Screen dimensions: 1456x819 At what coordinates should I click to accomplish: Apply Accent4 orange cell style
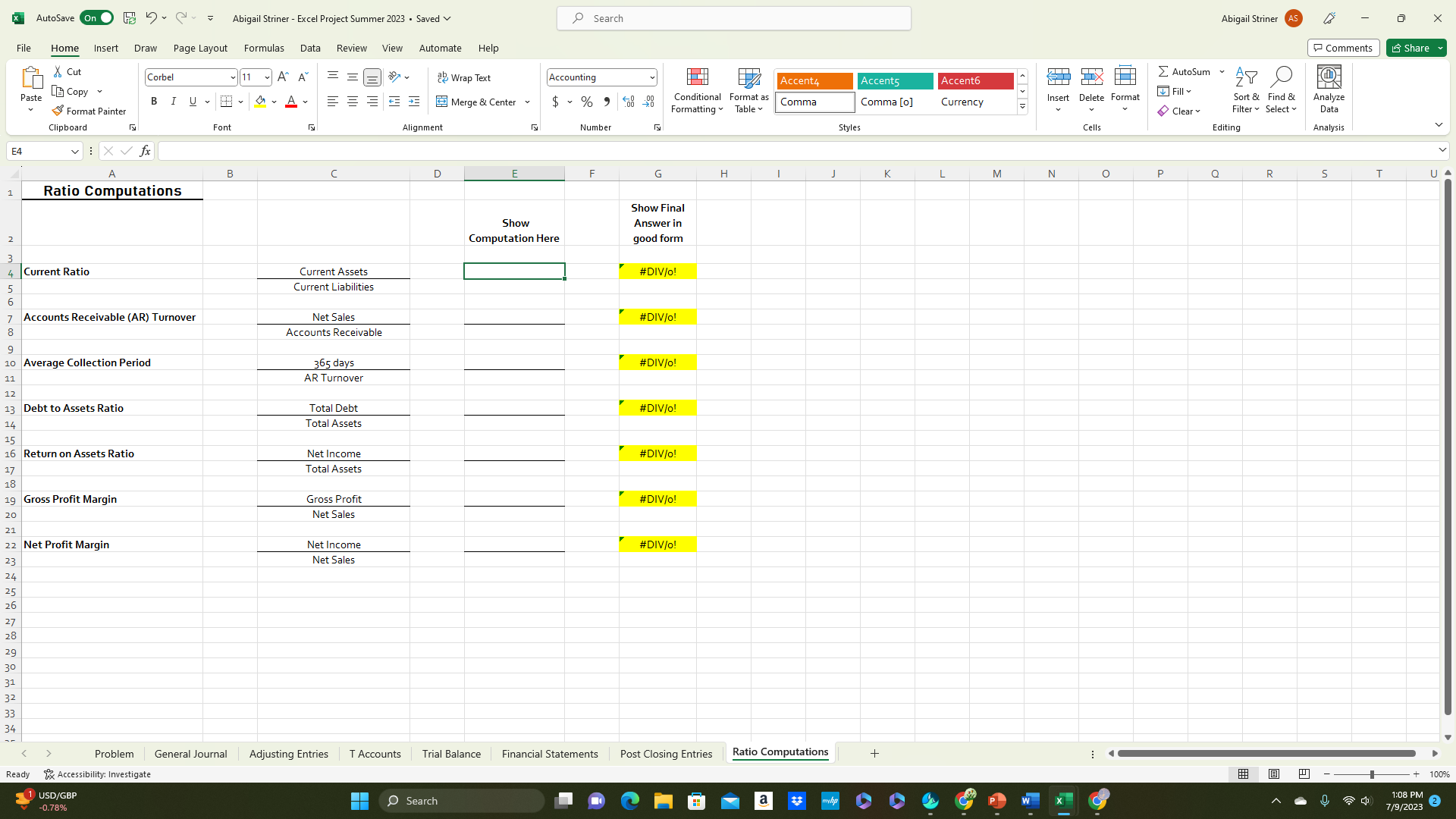[x=814, y=80]
